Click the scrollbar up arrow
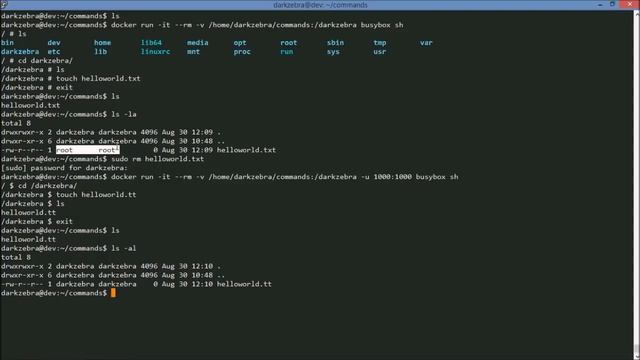This screenshot has height=360, width=640. [x=636, y=13]
